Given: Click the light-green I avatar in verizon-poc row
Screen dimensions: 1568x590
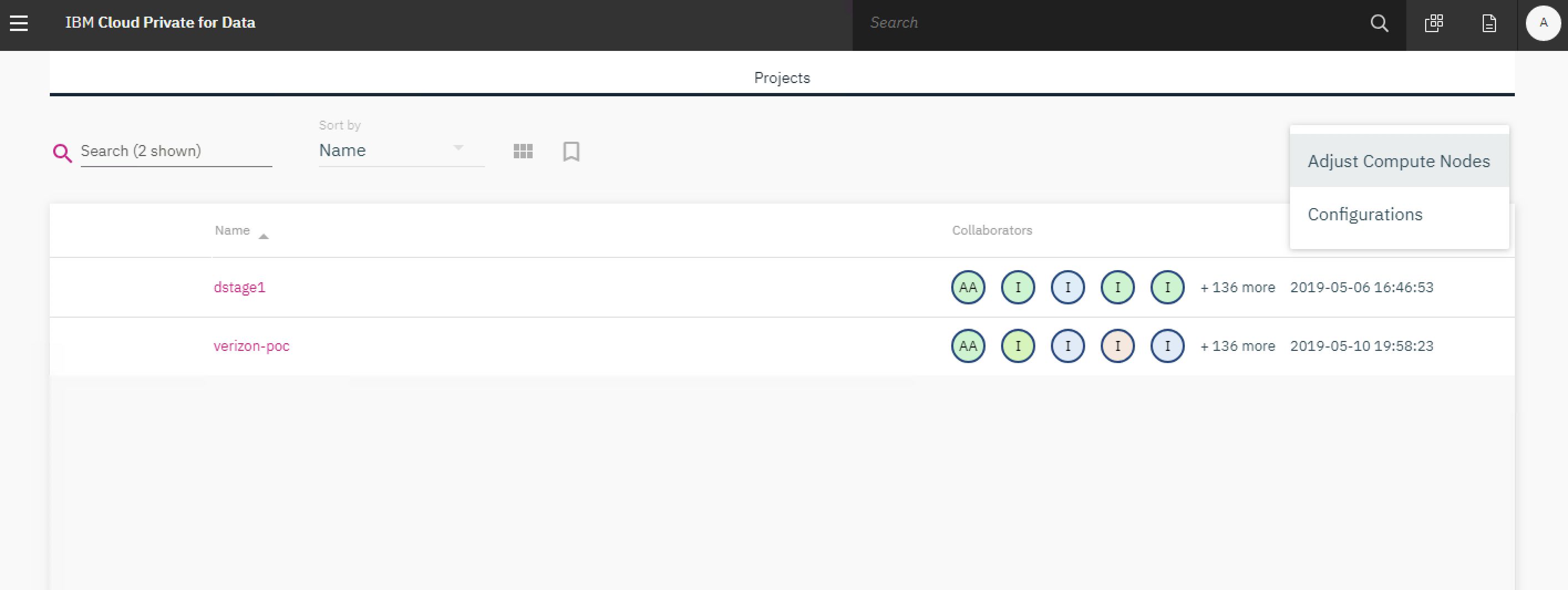Looking at the screenshot, I should pyautogui.click(x=1018, y=345).
